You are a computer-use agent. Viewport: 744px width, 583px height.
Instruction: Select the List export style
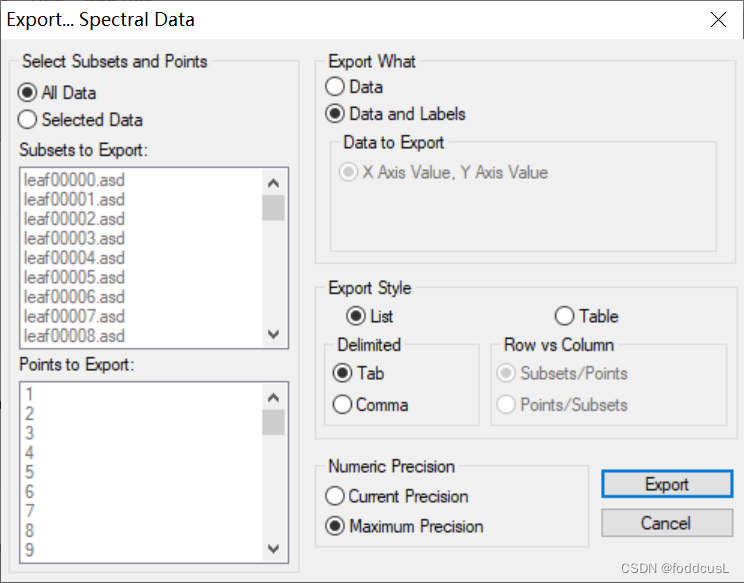click(x=356, y=316)
